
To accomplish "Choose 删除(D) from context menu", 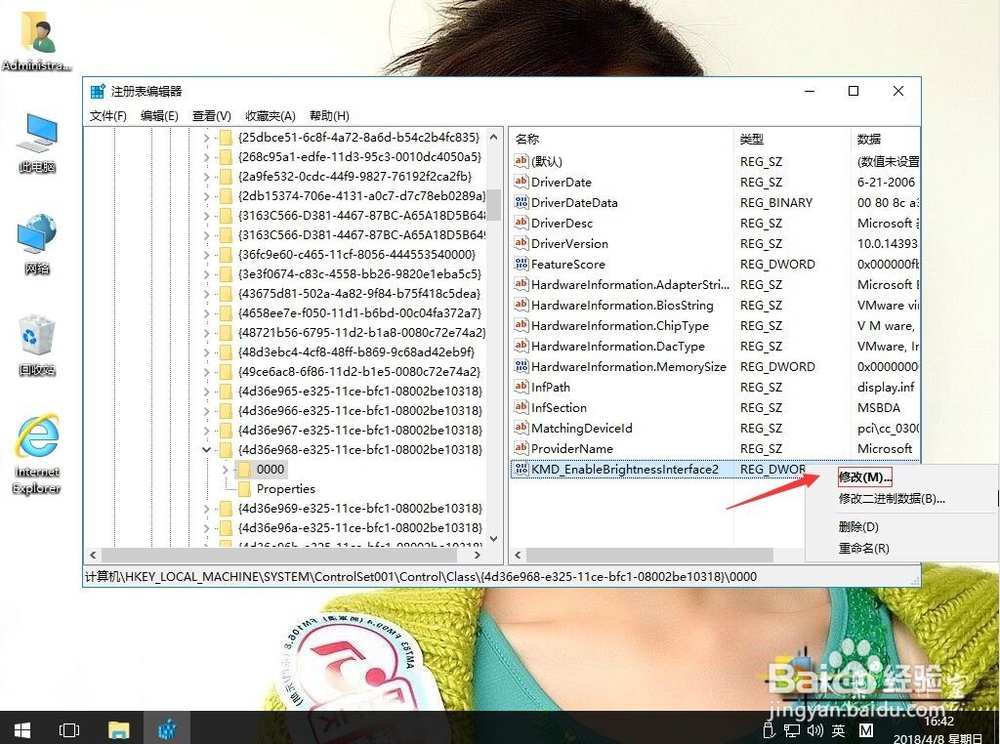I will [x=858, y=527].
